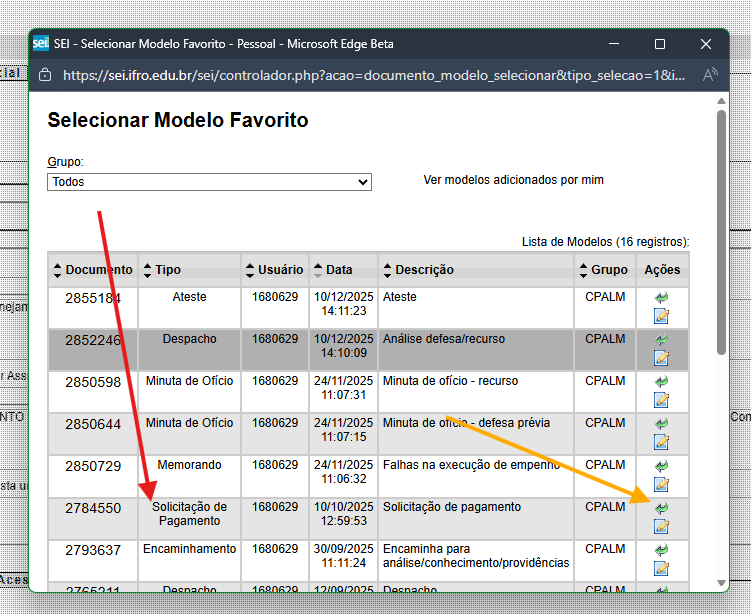Image resolution: width=751 pixels, height=614 pixels.
Task: Click the vertical scrollbar down arrow
Action: click(x=721, y=583)
